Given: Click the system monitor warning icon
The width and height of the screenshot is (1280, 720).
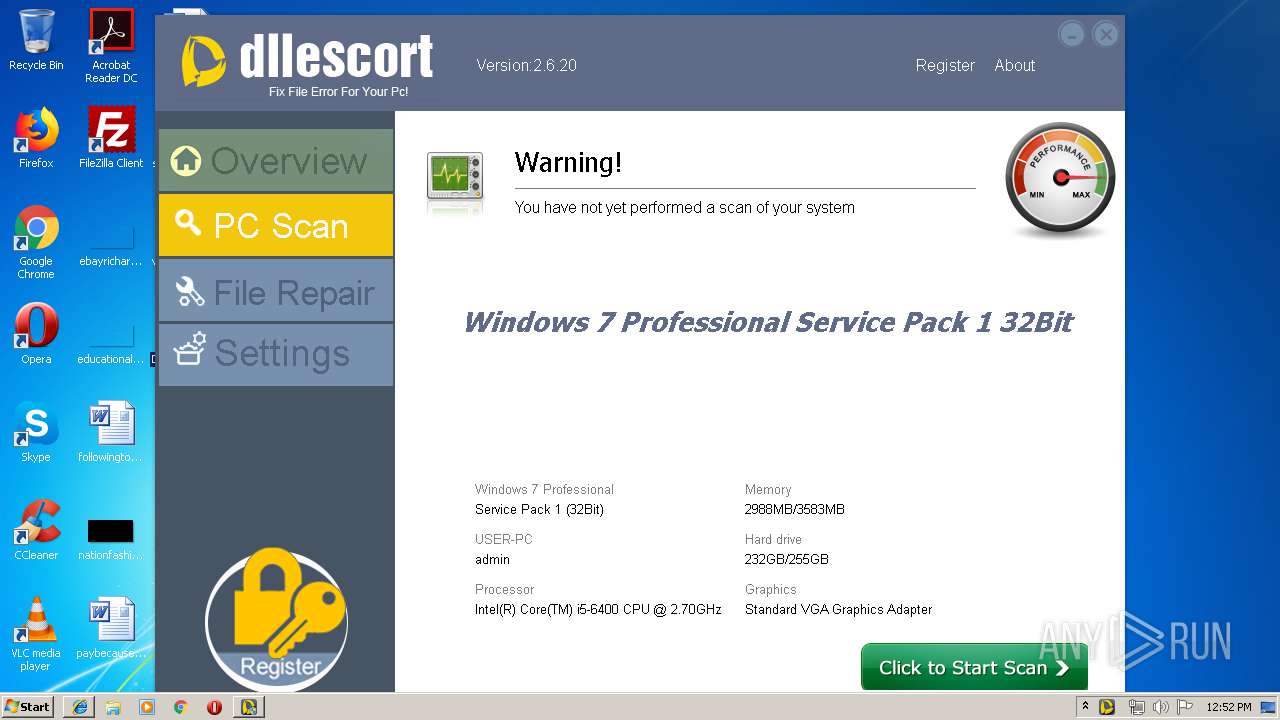Looking at the screenshot, I should [x=455, y=180].
